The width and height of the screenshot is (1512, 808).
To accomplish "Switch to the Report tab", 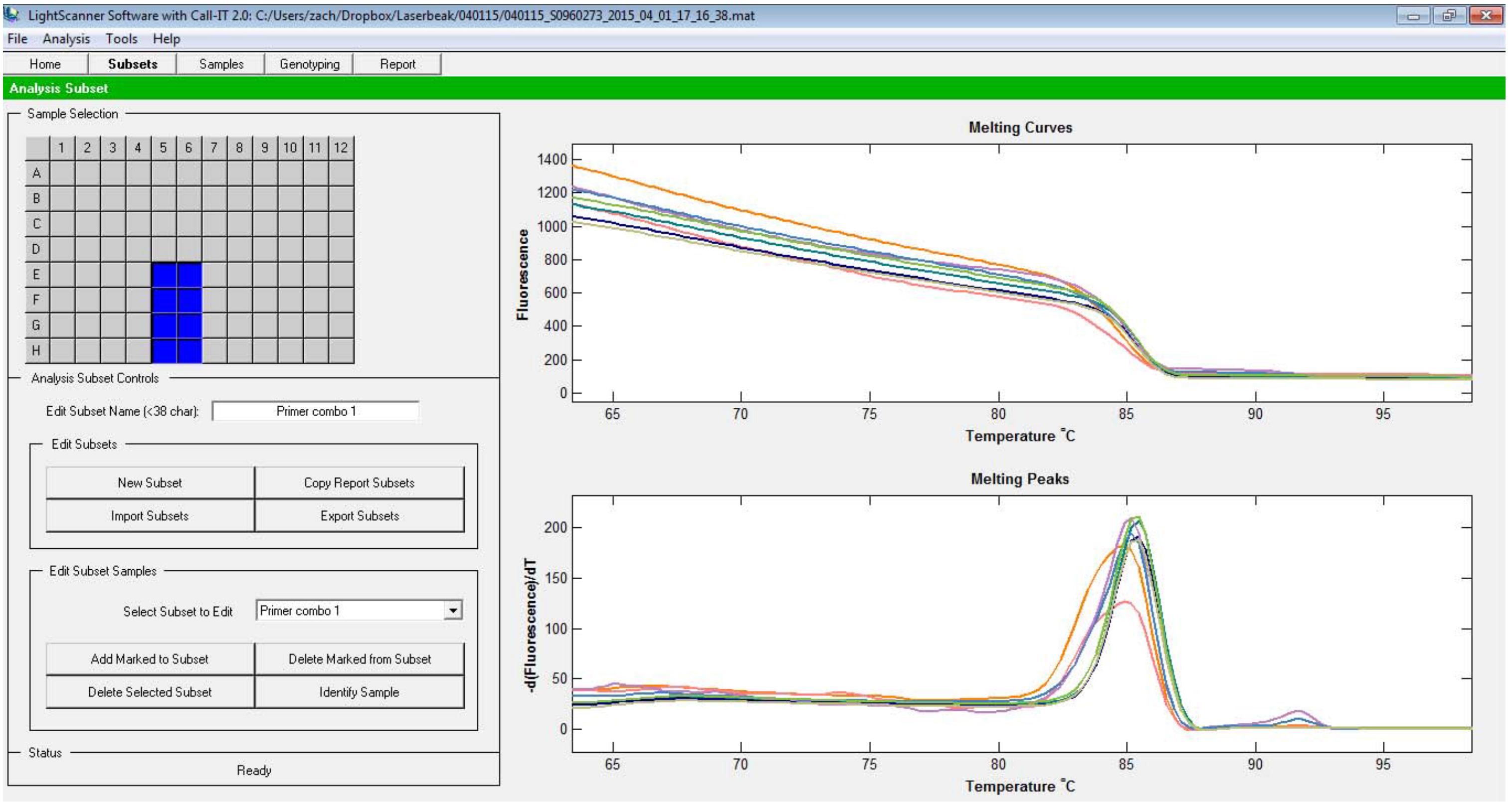I will click(397, 64).
